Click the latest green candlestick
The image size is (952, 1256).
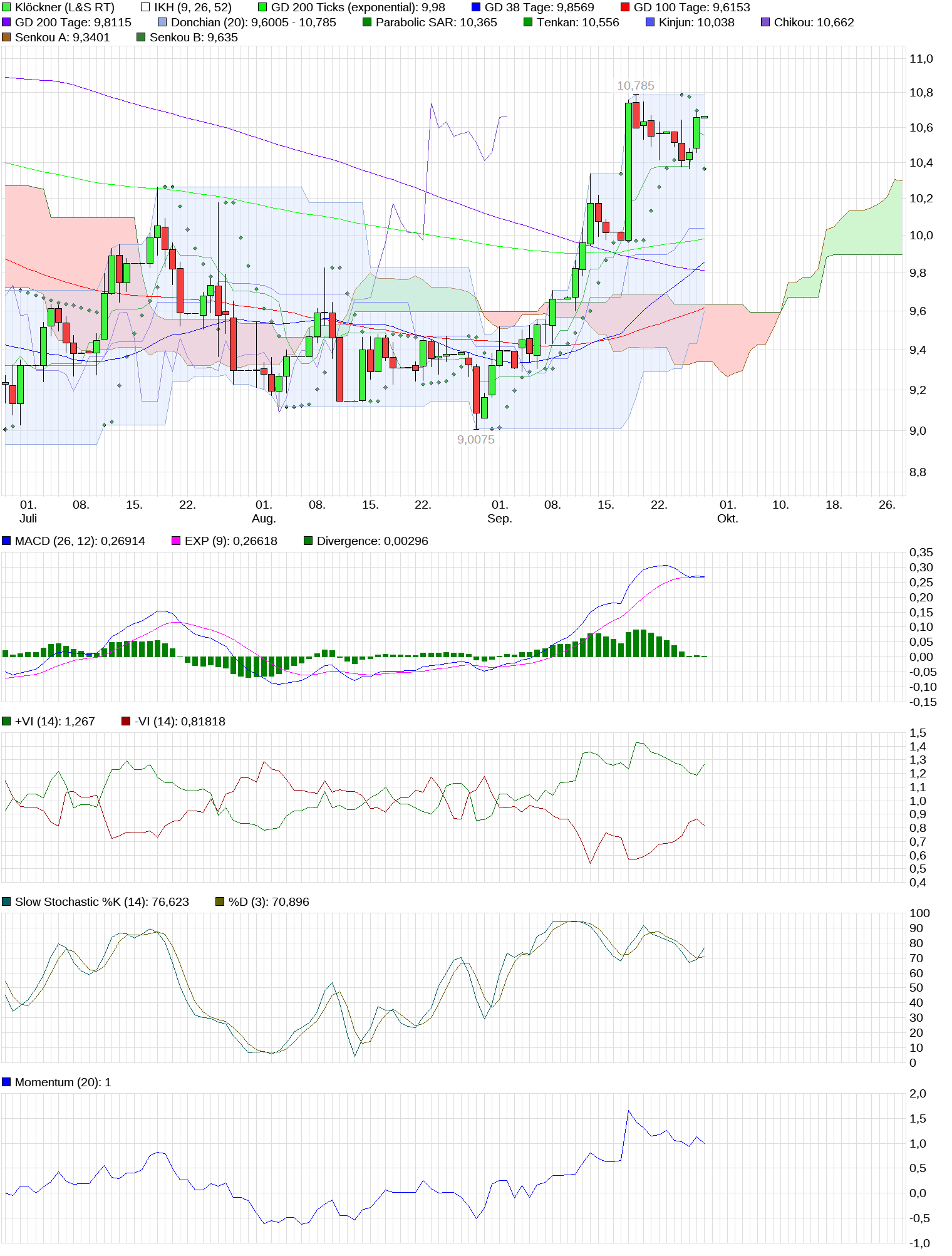pos(704,117)
